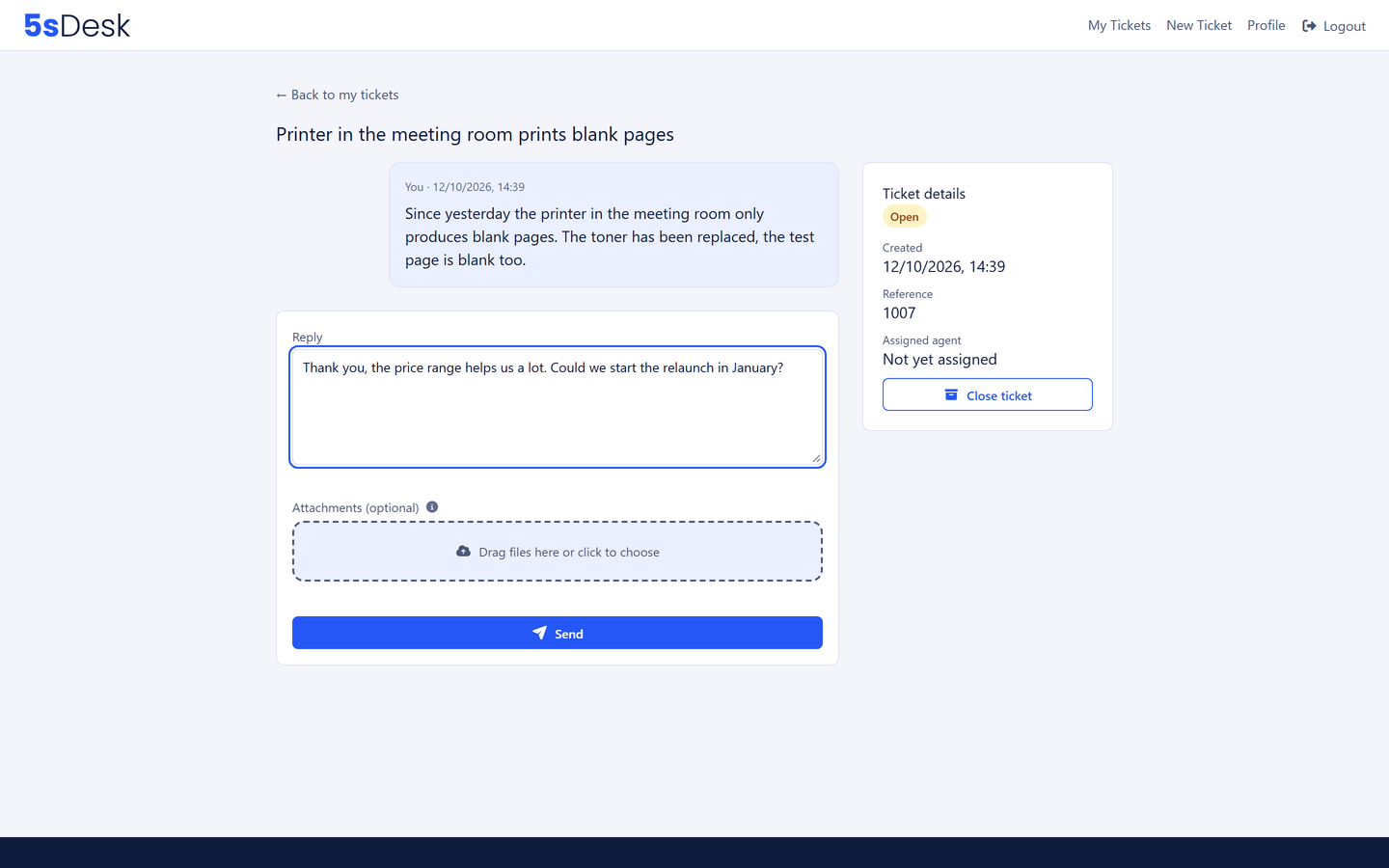Click the 'Attachments (optional)' label
The image size is (1389, 868).
(x=355, y=507)
